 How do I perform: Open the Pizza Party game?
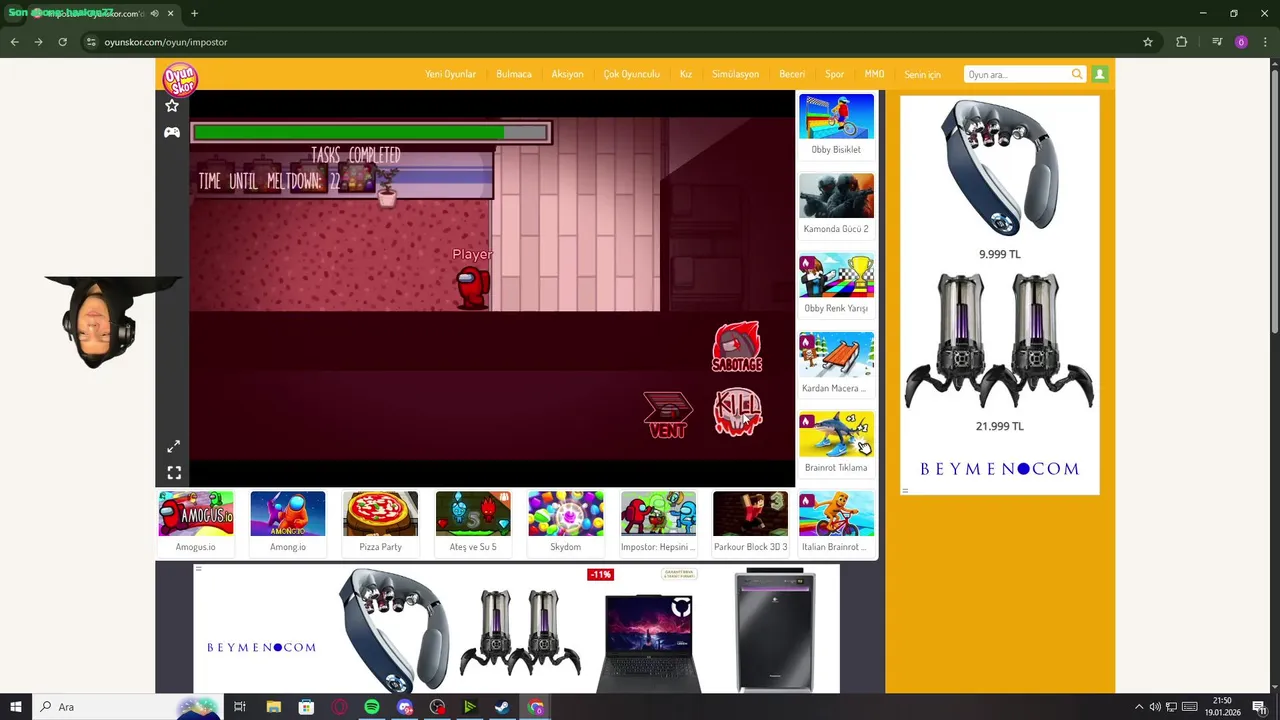380,522
